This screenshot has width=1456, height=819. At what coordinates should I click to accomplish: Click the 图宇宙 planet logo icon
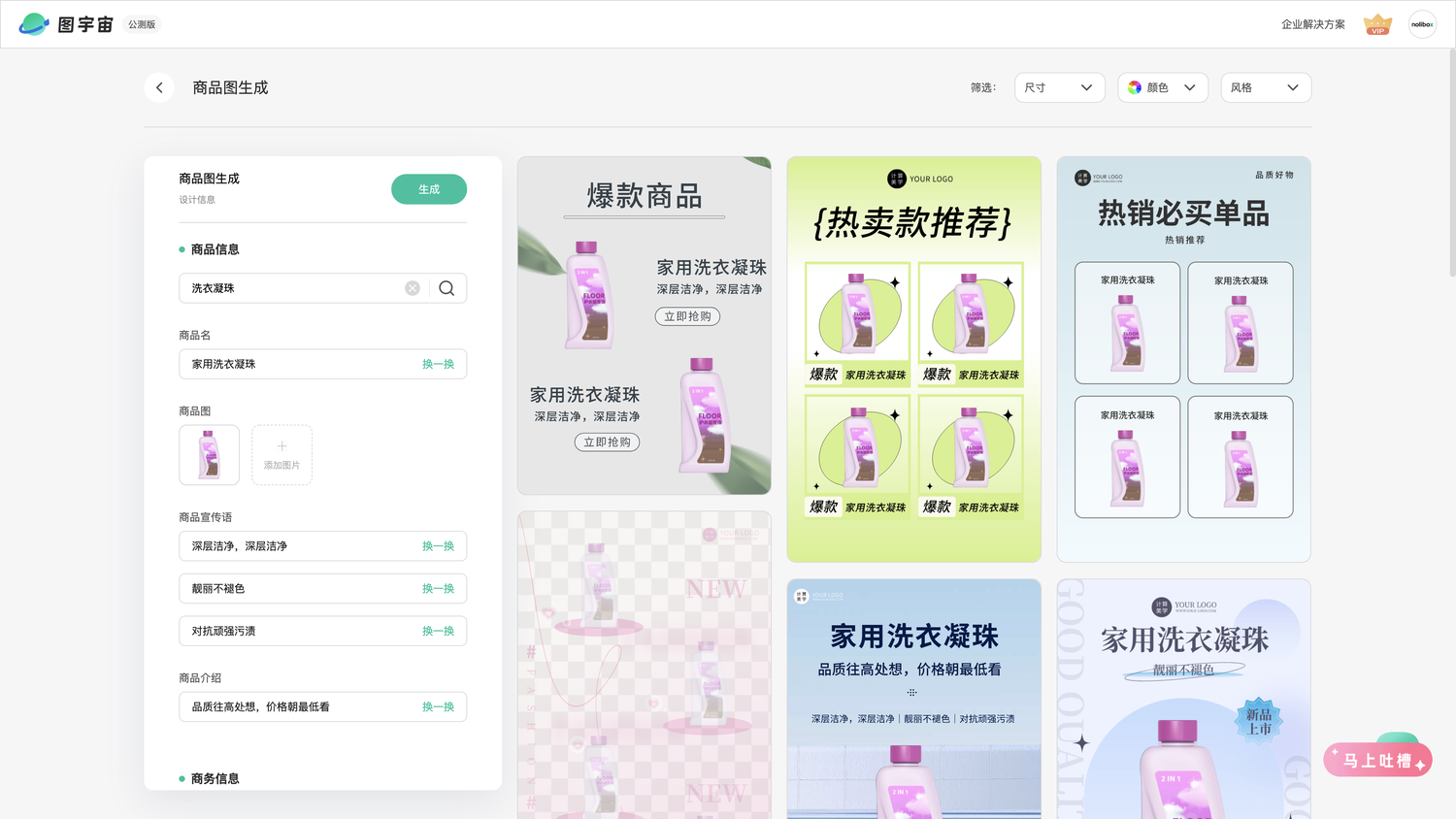(x=34, y=24)
